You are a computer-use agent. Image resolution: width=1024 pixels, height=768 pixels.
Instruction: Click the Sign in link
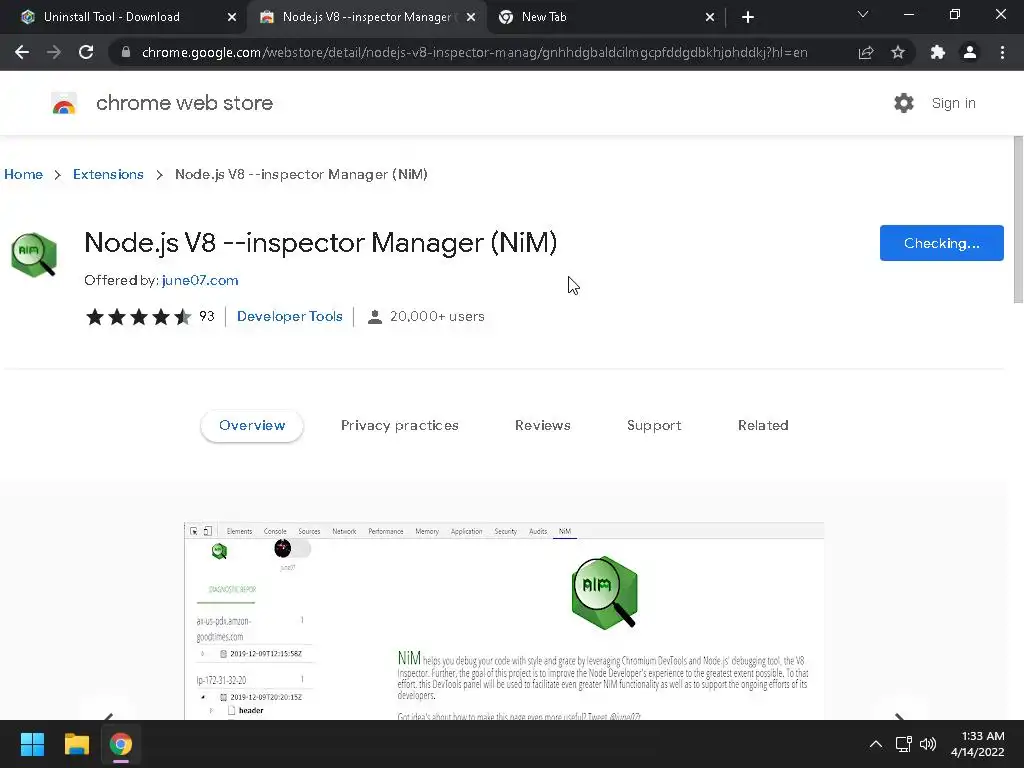[x=953, y=103]
